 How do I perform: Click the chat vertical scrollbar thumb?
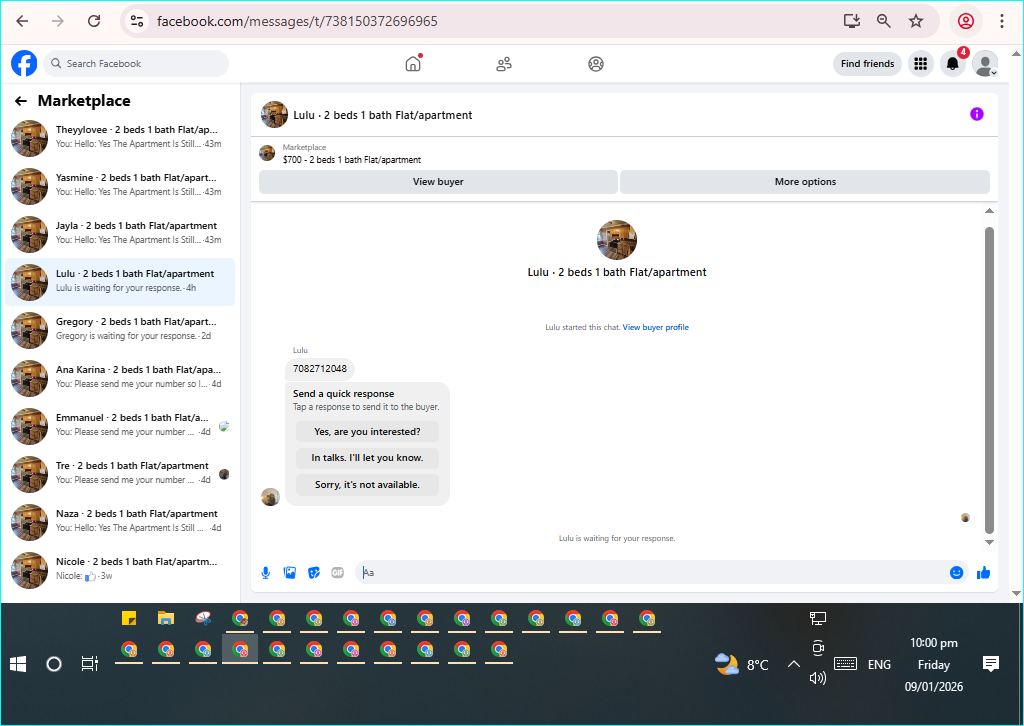point(989,380)
